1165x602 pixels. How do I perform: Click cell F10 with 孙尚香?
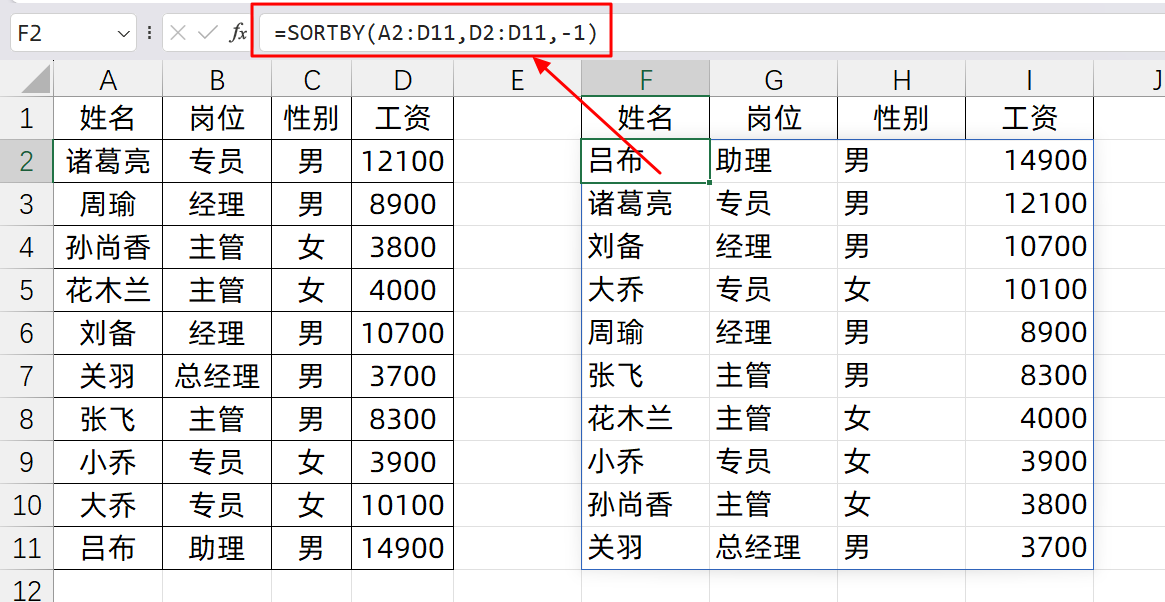pyautogui.click(x=646, y=505)
